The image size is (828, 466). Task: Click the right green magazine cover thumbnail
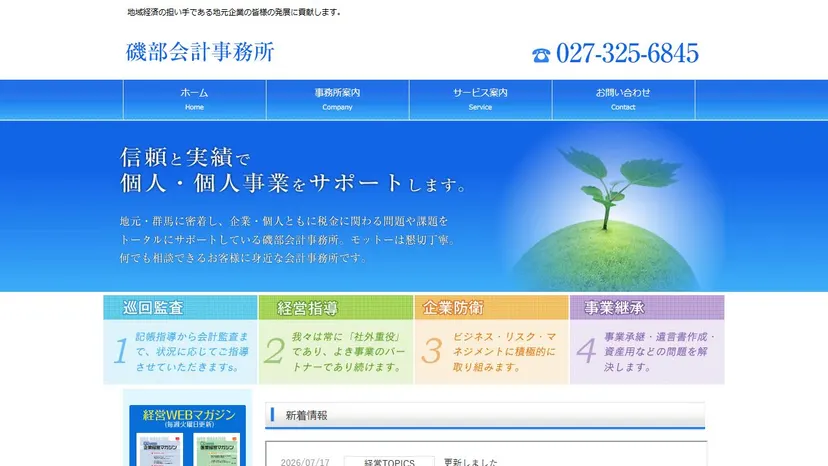click(x=217, y=450)
